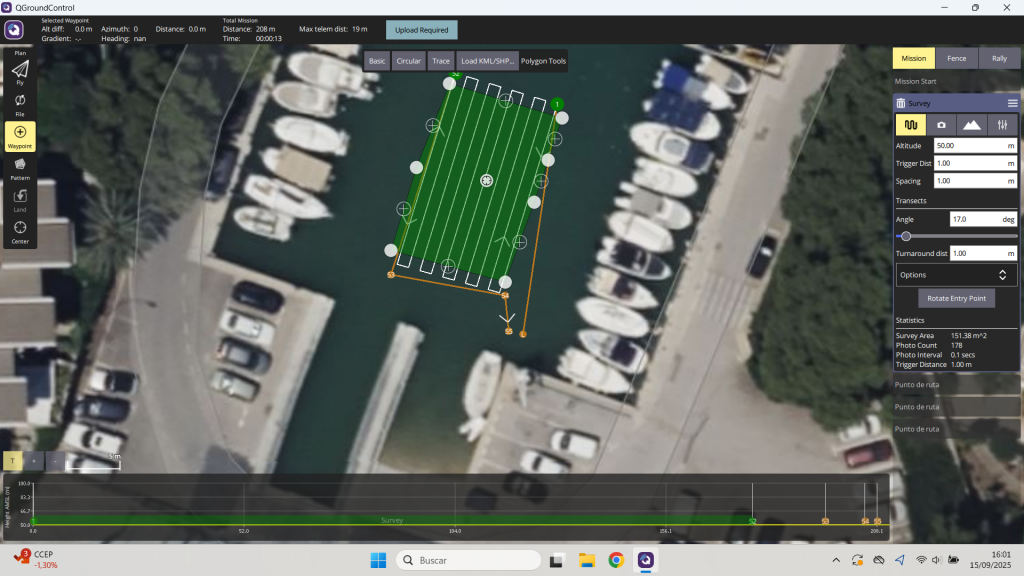Switch to the Rally tab
Viewport: 1024px width, 576px height.
(999, 58)
